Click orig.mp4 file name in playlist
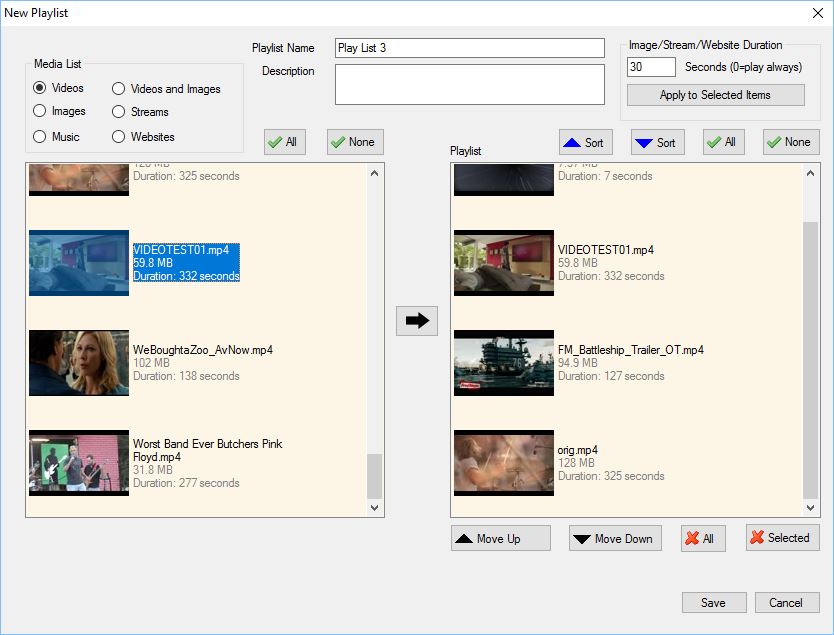 pos(578,450)
